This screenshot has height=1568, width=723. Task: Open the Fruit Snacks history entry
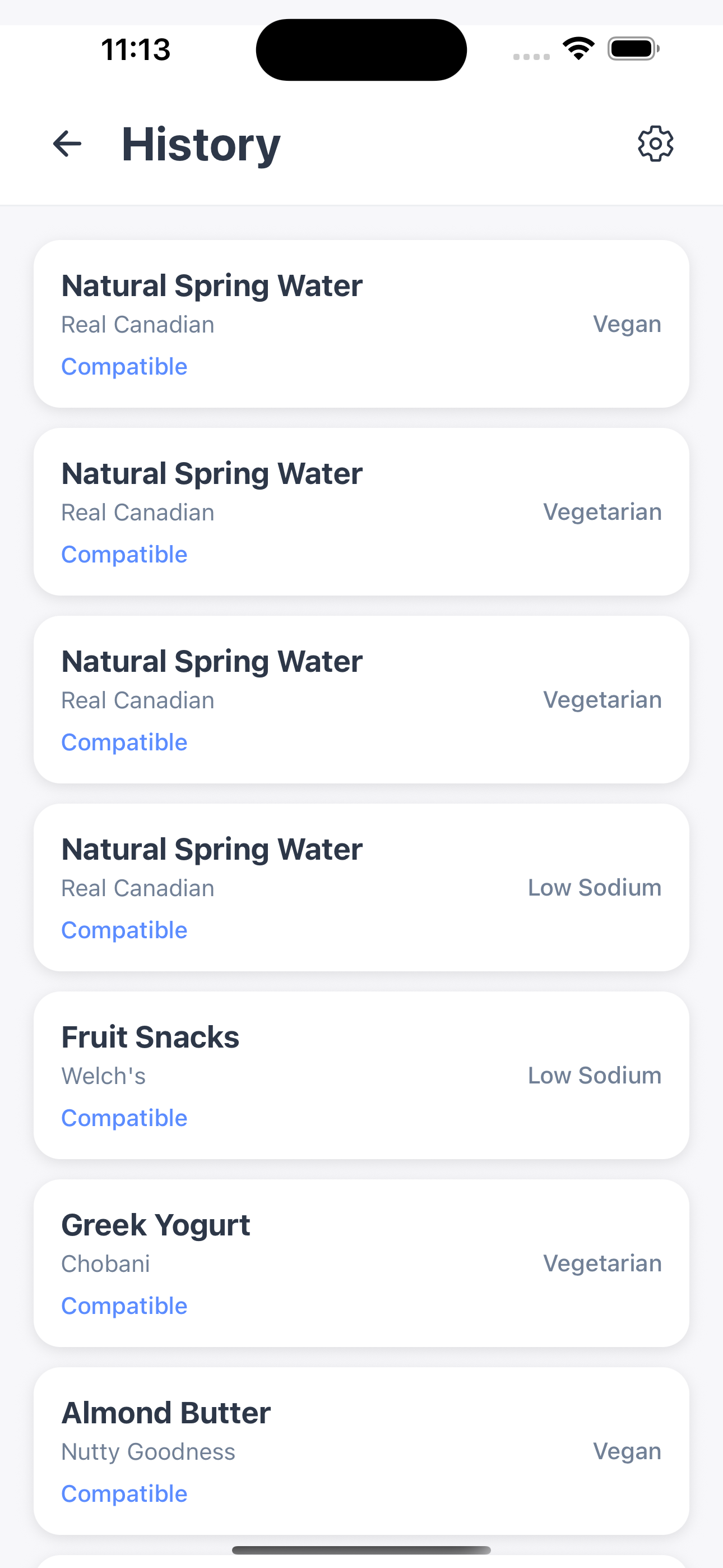(x=361, y=1075)
